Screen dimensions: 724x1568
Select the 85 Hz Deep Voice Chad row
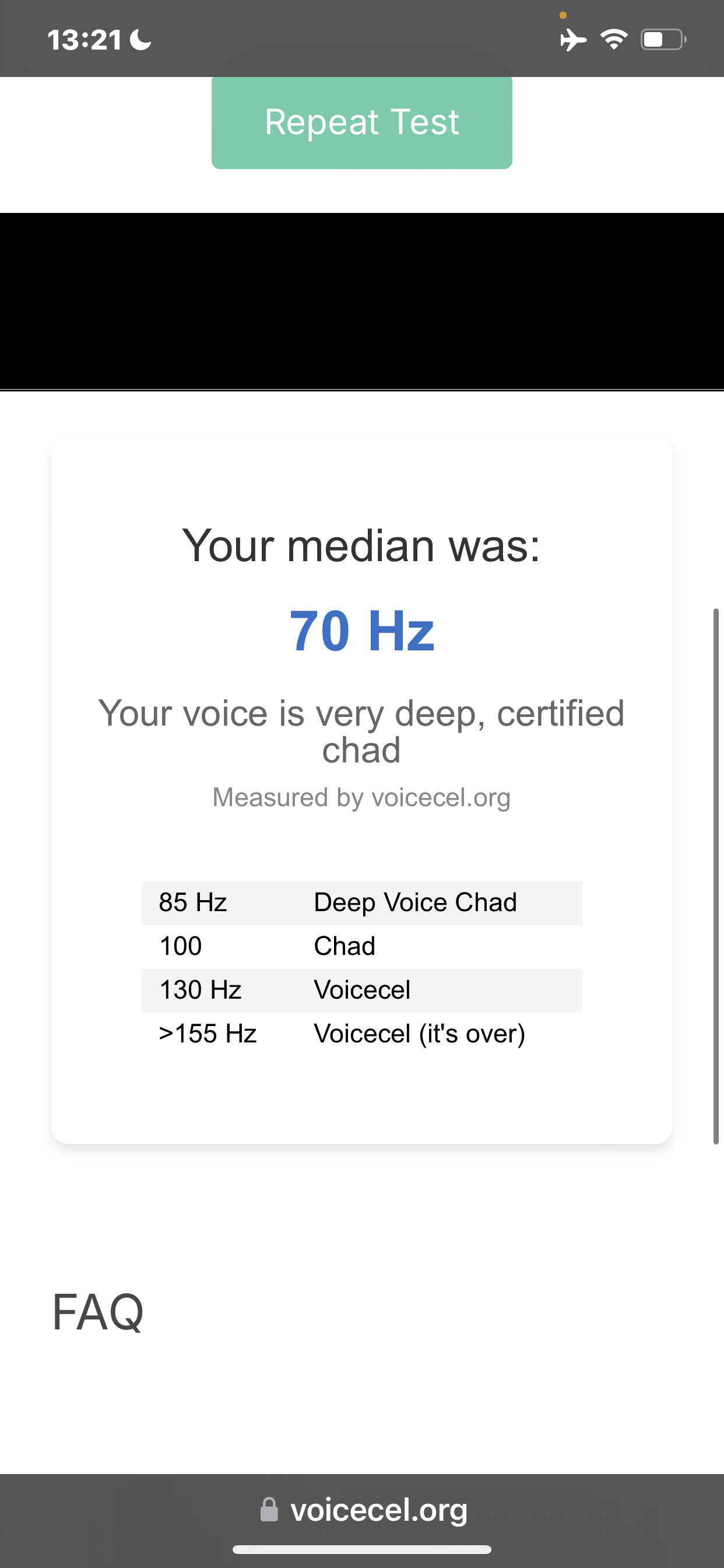click(x=361, y=902)
